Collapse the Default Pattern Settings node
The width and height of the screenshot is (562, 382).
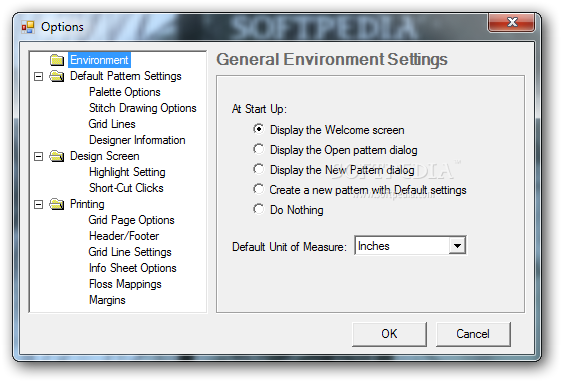(38, 76)
